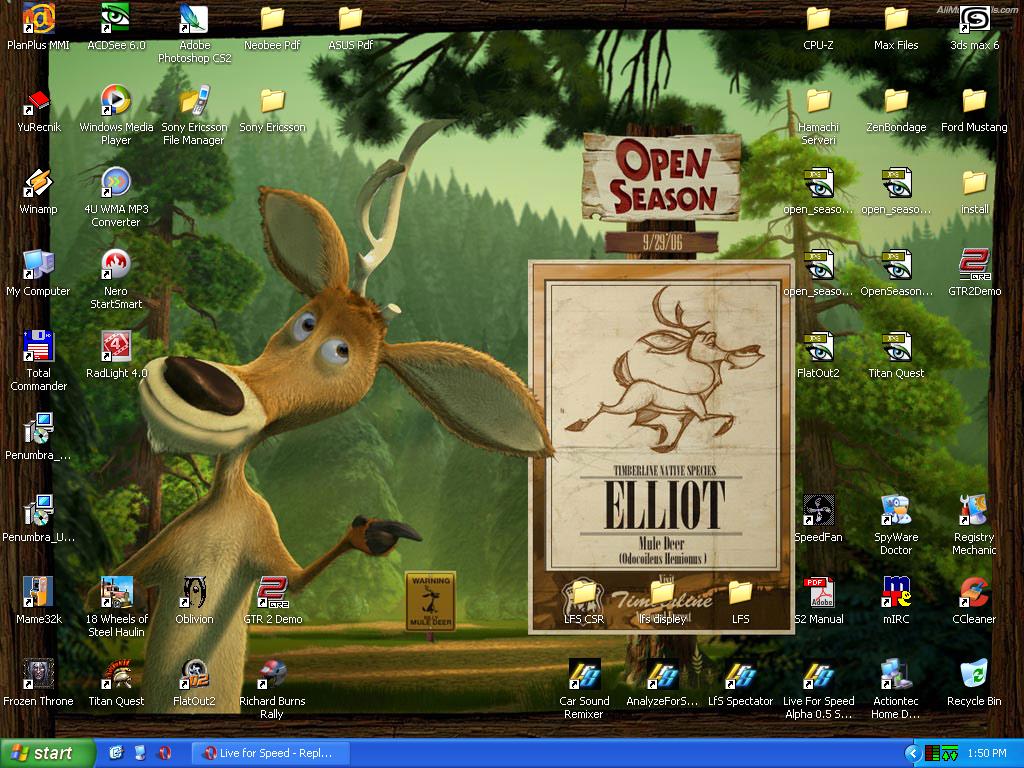Click the red and green bars tray icon

click(x=933, y=753)
